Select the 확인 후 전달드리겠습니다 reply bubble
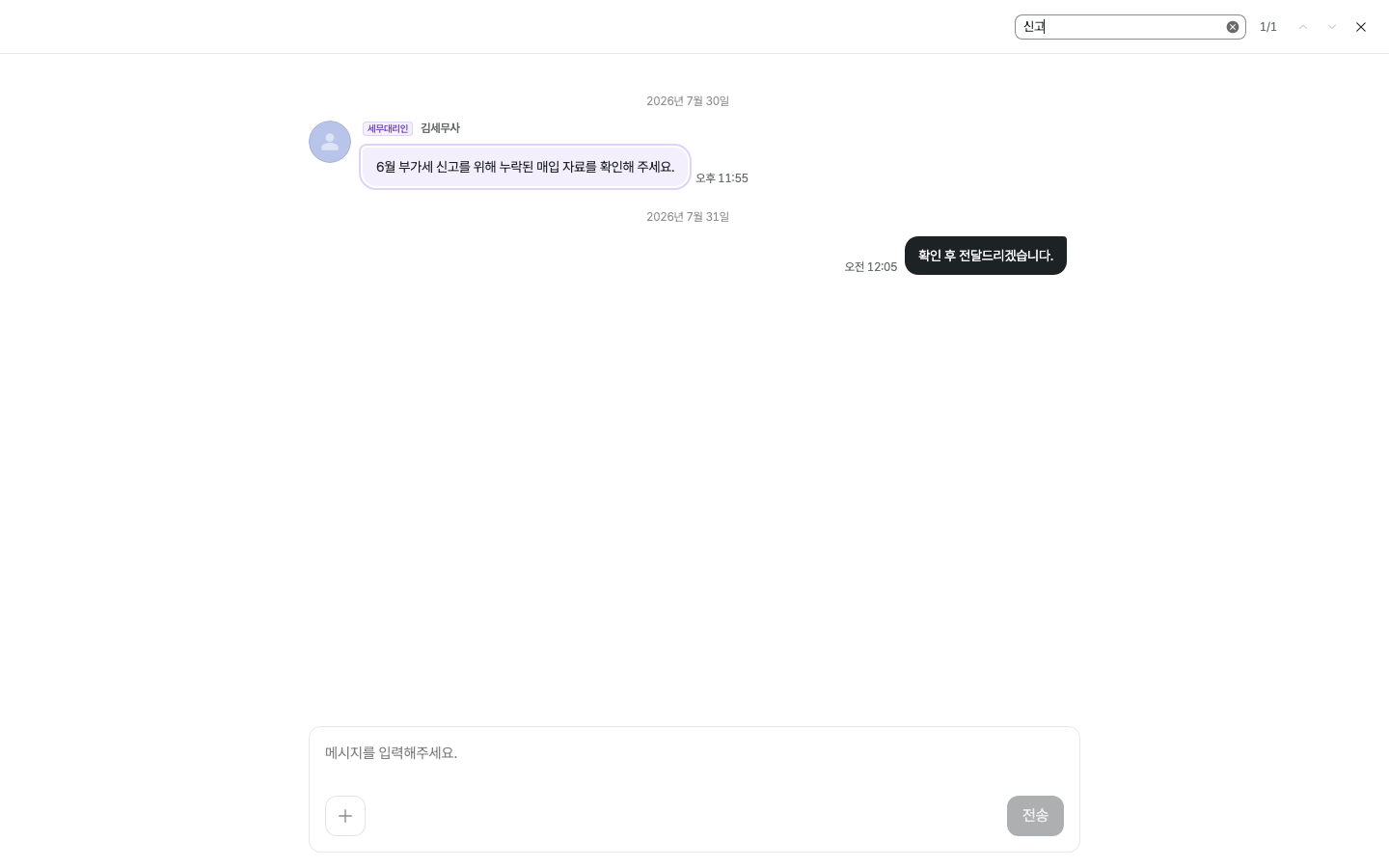1389x868 pixels. [986, 256]
